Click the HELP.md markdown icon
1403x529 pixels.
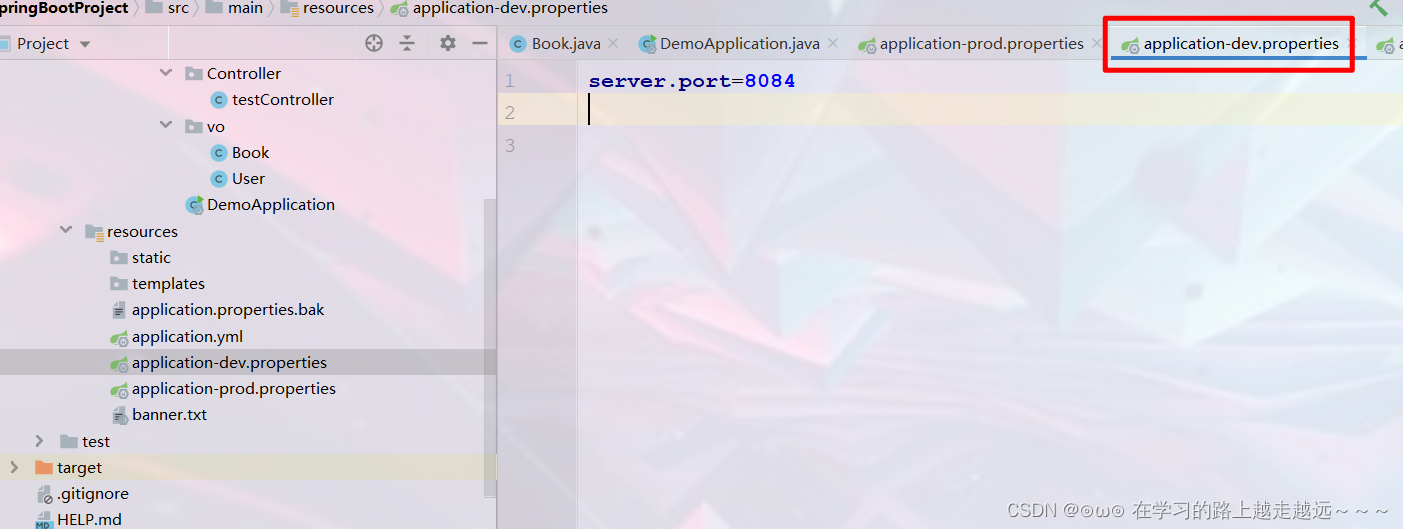coord(44,520)
